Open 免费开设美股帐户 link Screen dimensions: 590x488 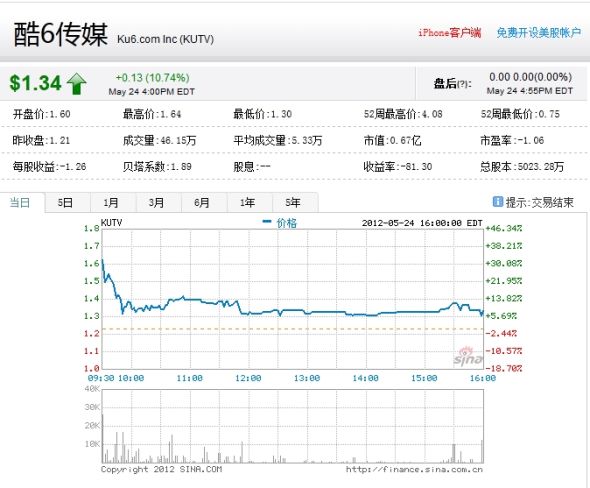tap(539, 33)
